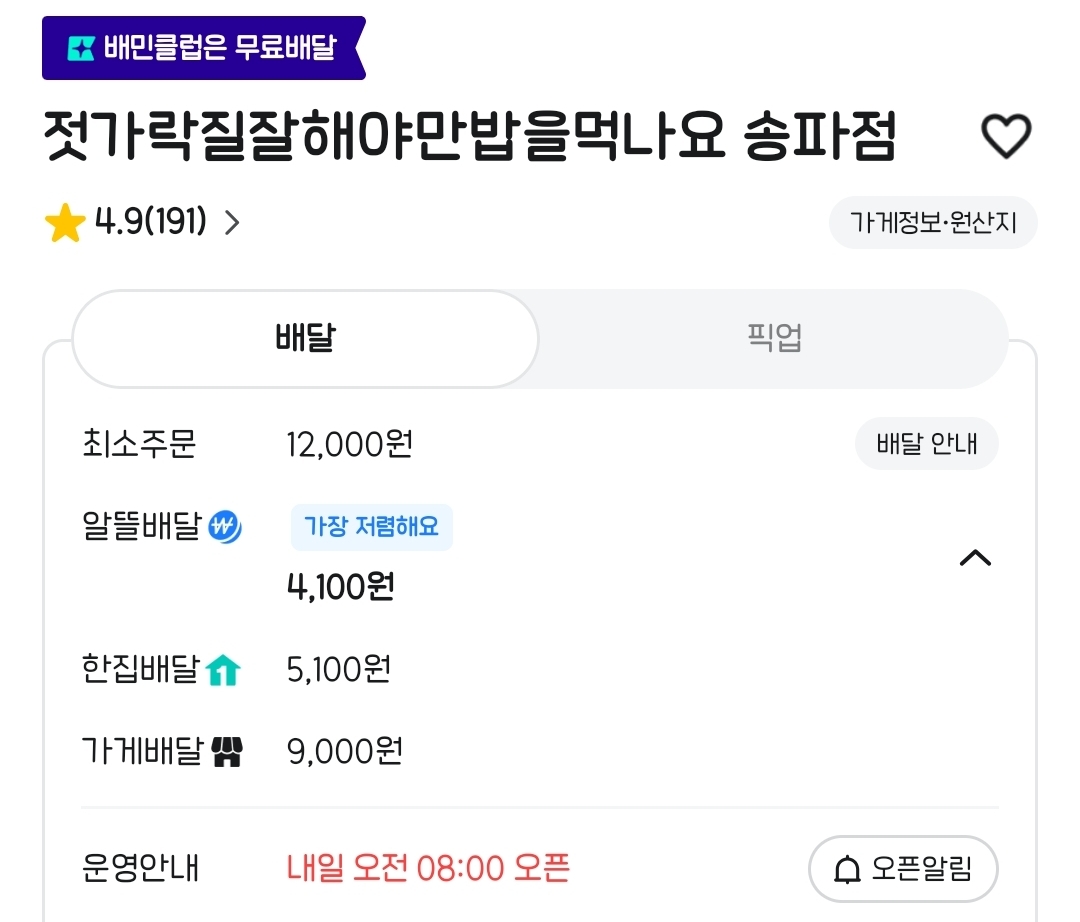Select the 가게배달 9,000원 option

[x=344, y=751]
